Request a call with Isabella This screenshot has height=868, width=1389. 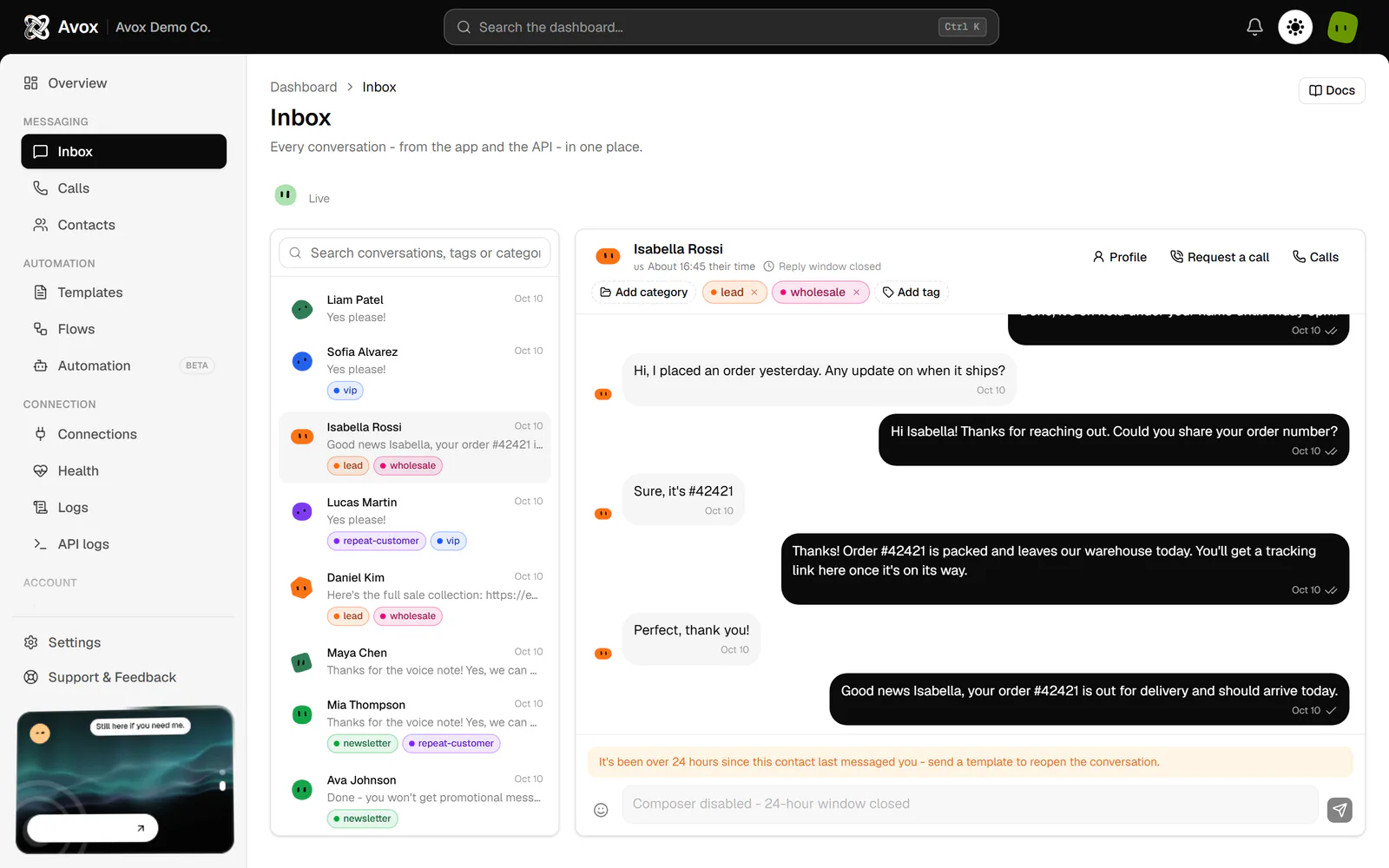point(1220,257)
